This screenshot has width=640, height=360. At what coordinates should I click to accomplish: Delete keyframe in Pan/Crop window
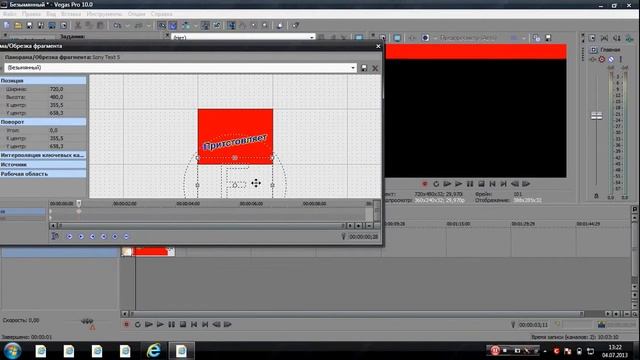tap(126, 236)
